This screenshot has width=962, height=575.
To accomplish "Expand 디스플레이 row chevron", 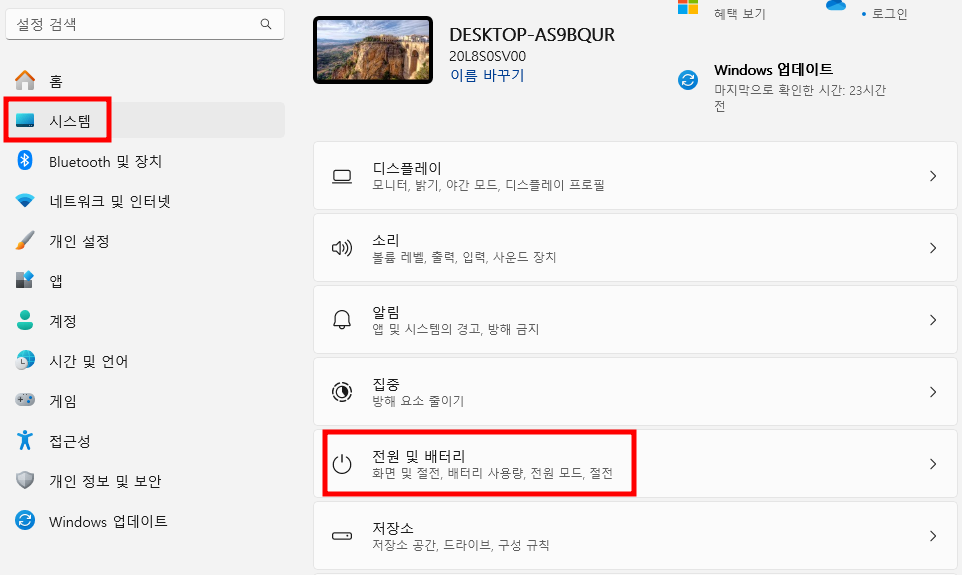I will (x=933, y=176).
